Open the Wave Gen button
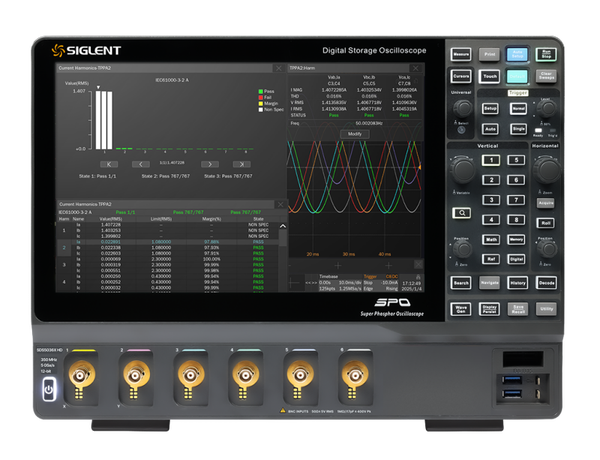The height and width of the screenshot is (460, 600). pyautogui.click(x=461, y=309)
